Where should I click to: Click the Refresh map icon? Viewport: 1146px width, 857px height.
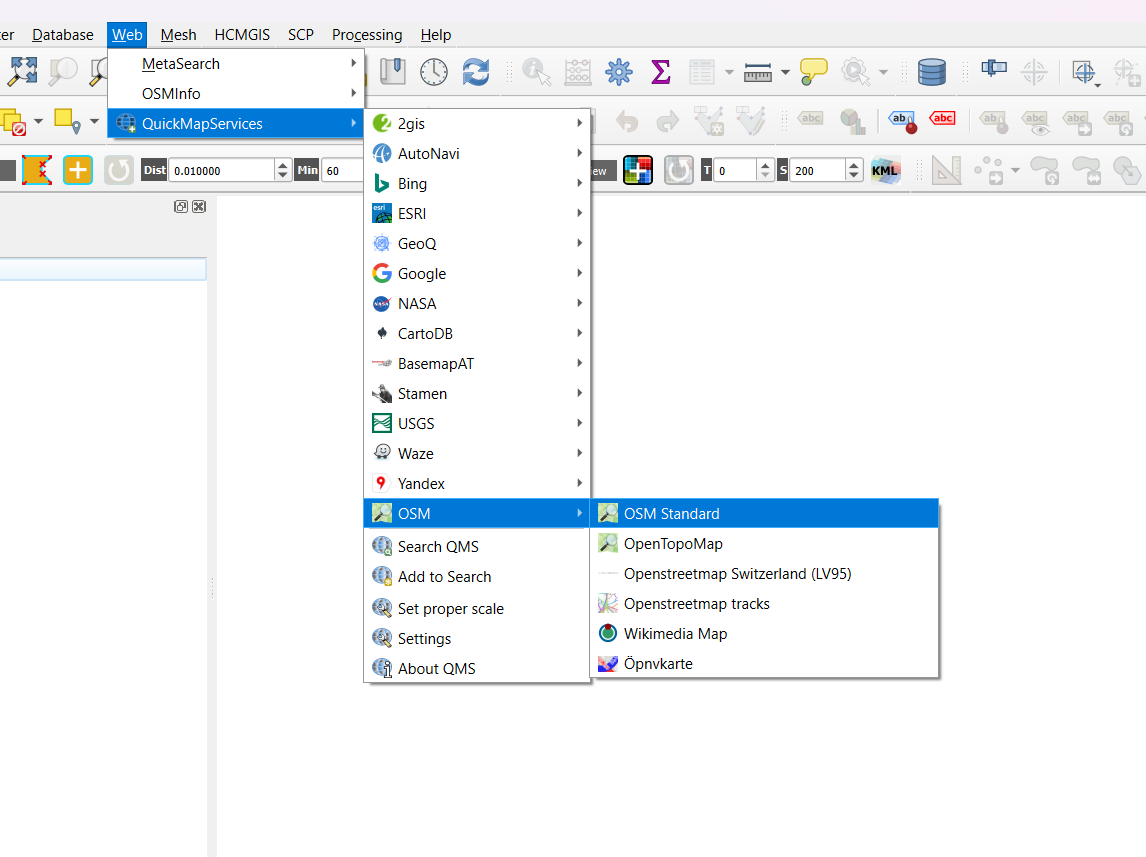pos(476,72)
